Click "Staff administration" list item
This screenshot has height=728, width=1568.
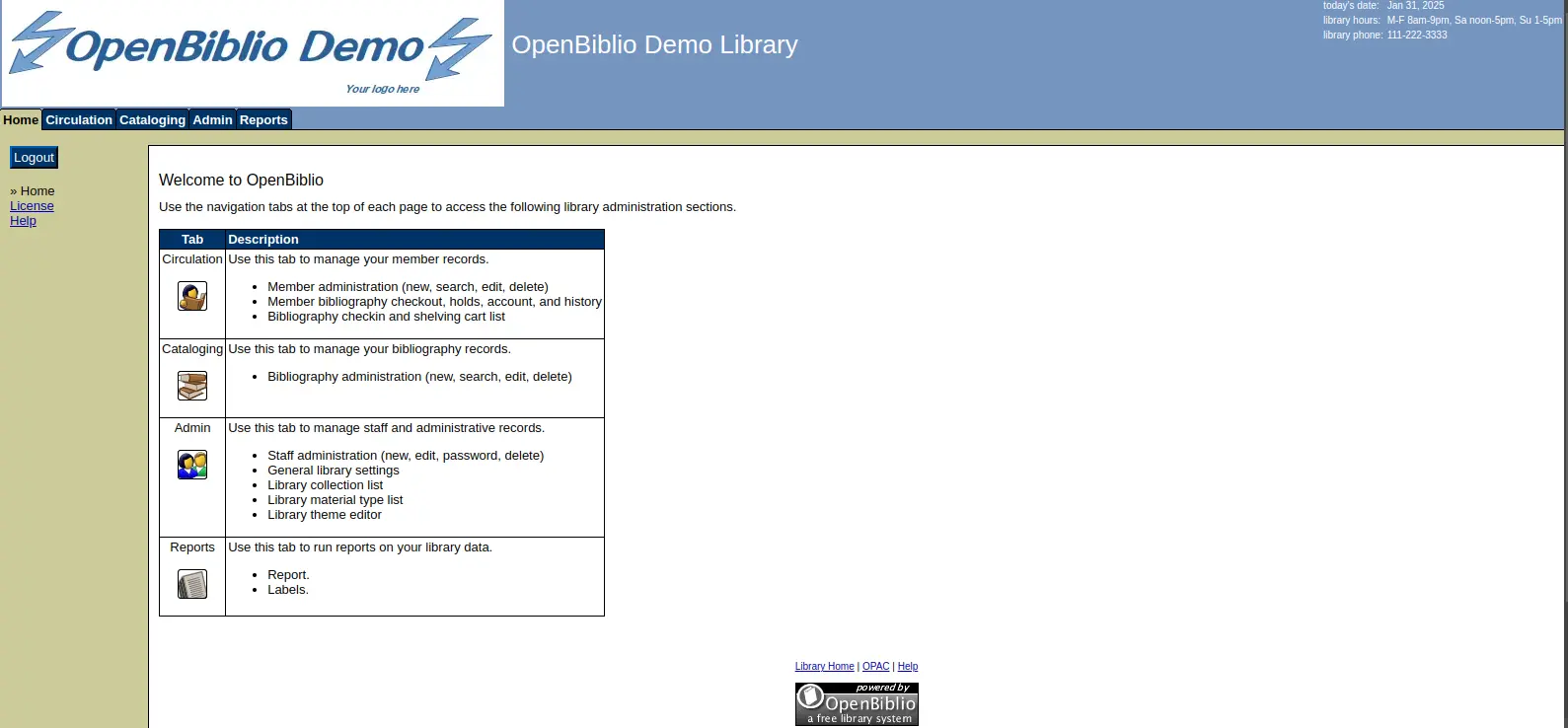coord(406,456)
